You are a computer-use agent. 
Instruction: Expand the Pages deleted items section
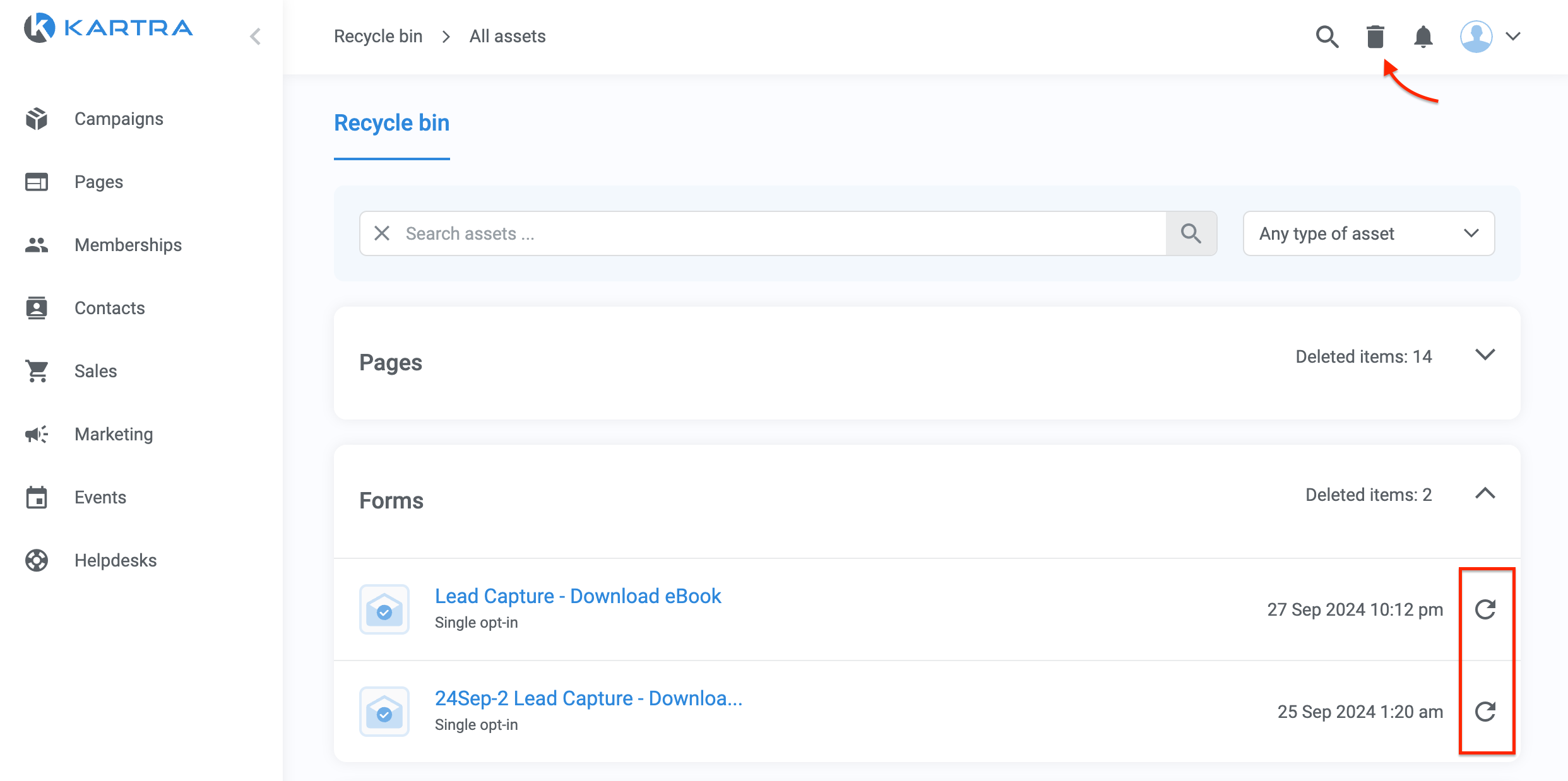(x=1485, y=355)
